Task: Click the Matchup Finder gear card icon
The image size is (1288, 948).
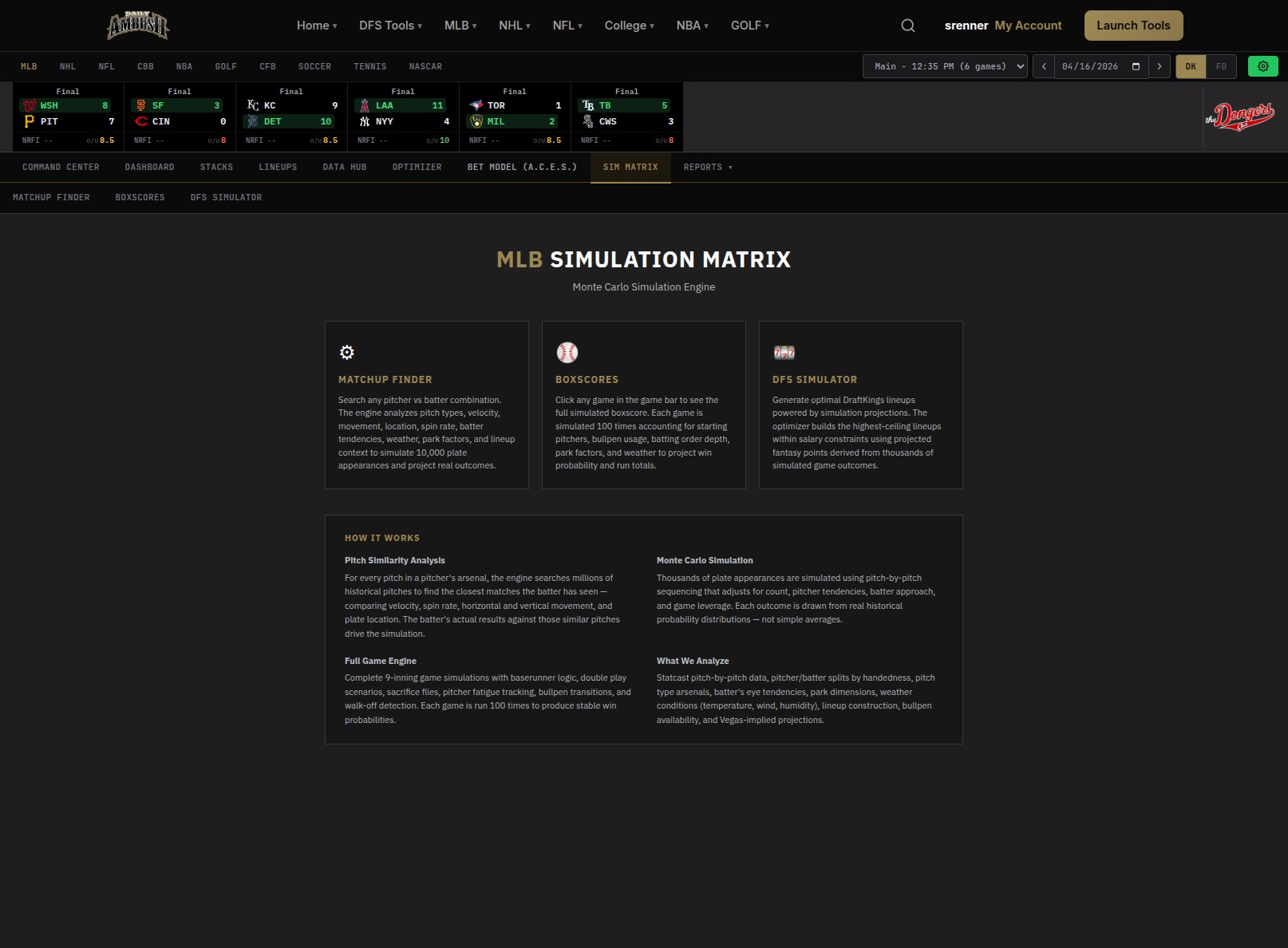Action: [346, 352]
